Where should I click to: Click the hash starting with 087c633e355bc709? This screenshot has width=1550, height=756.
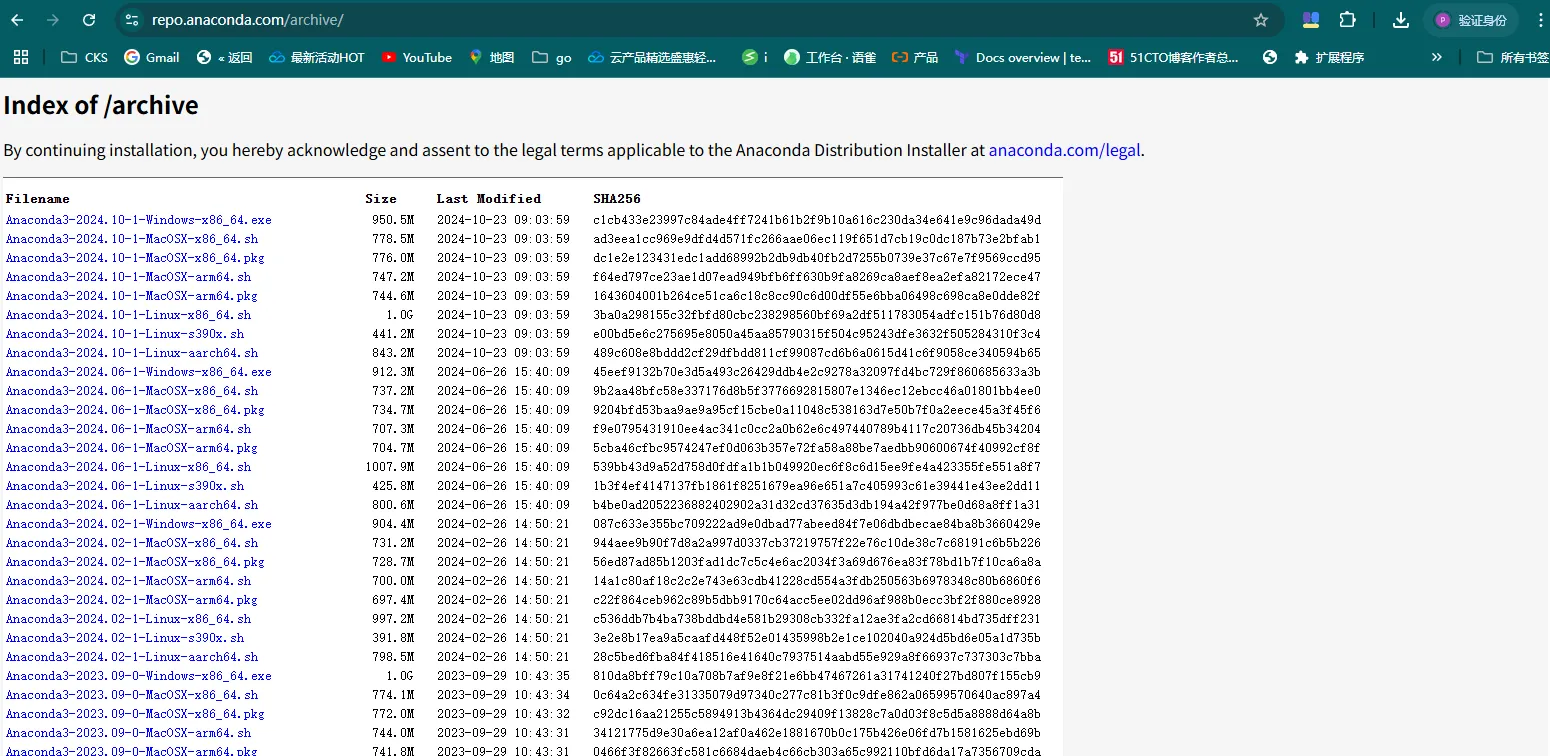pos(817,524)
